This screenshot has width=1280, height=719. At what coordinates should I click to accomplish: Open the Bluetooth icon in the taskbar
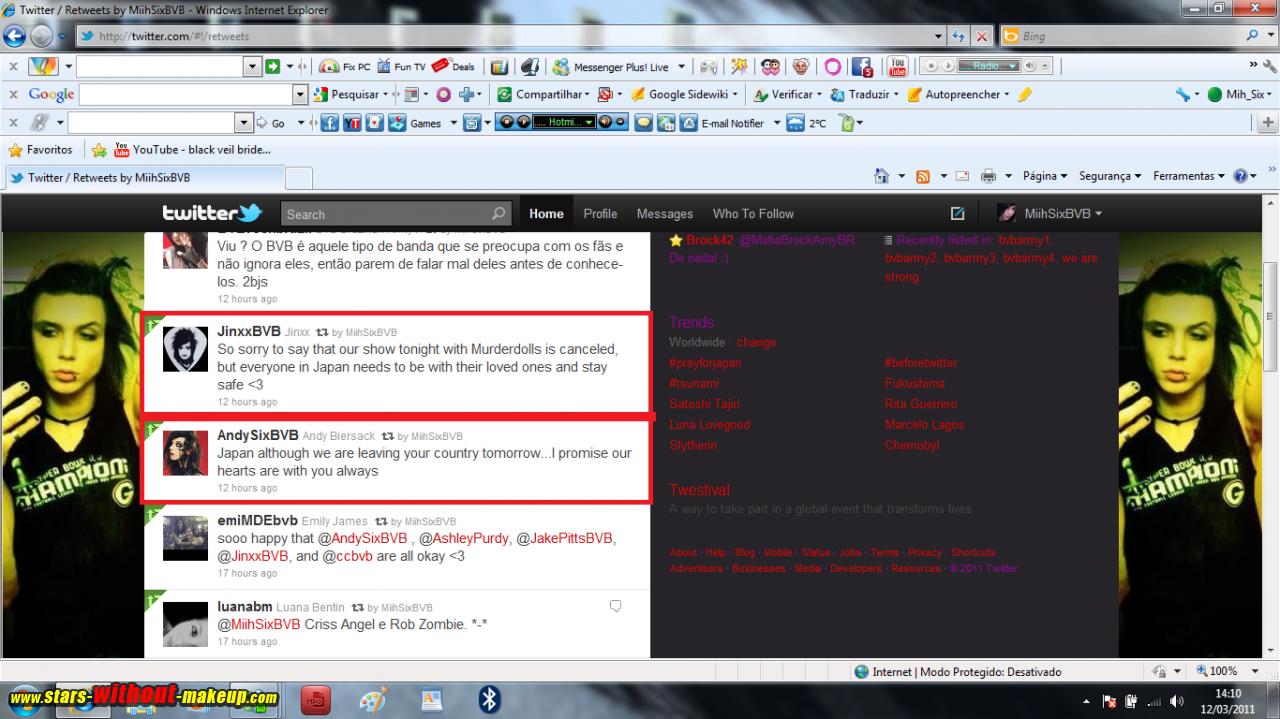[489, 699]
